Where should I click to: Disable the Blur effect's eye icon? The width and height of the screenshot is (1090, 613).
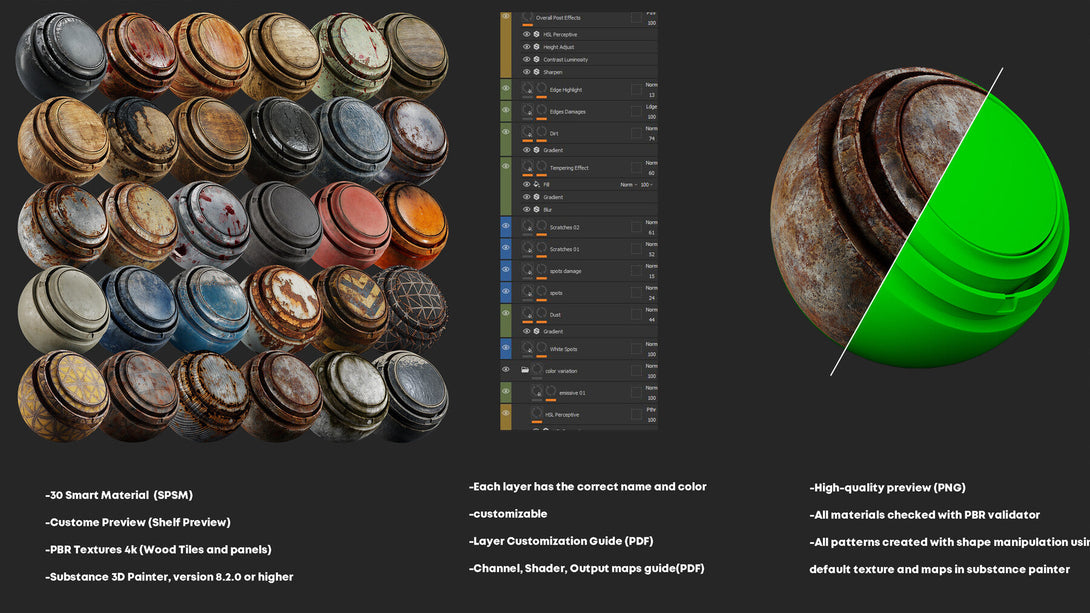(x=526, y=209)
